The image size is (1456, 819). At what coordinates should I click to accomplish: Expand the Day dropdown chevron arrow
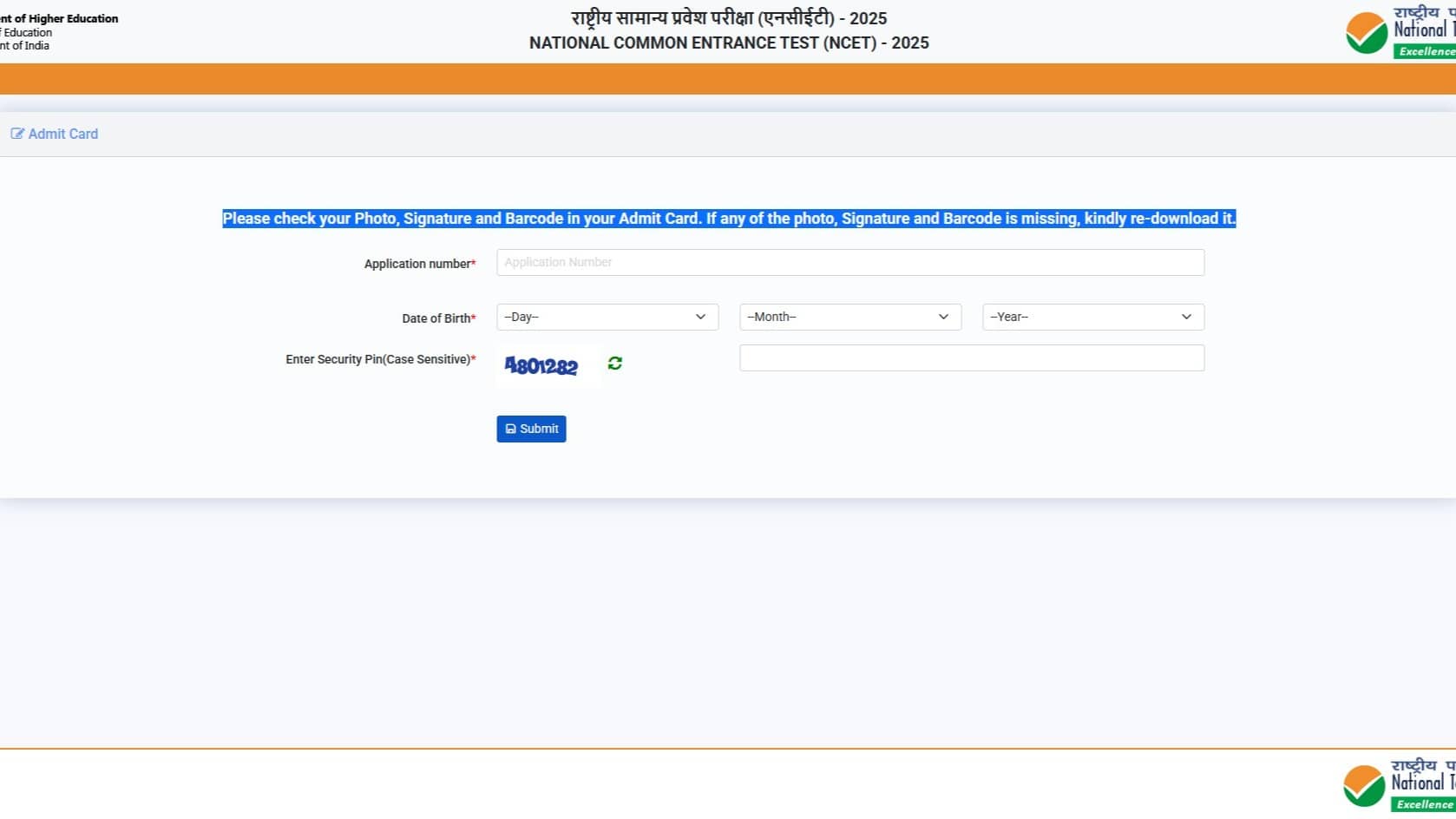click(701, 317)
